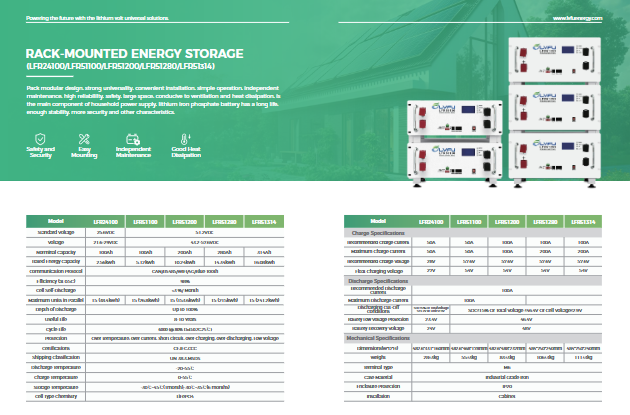Click the 'over temperature, over current' protection value

click(185, 338)
